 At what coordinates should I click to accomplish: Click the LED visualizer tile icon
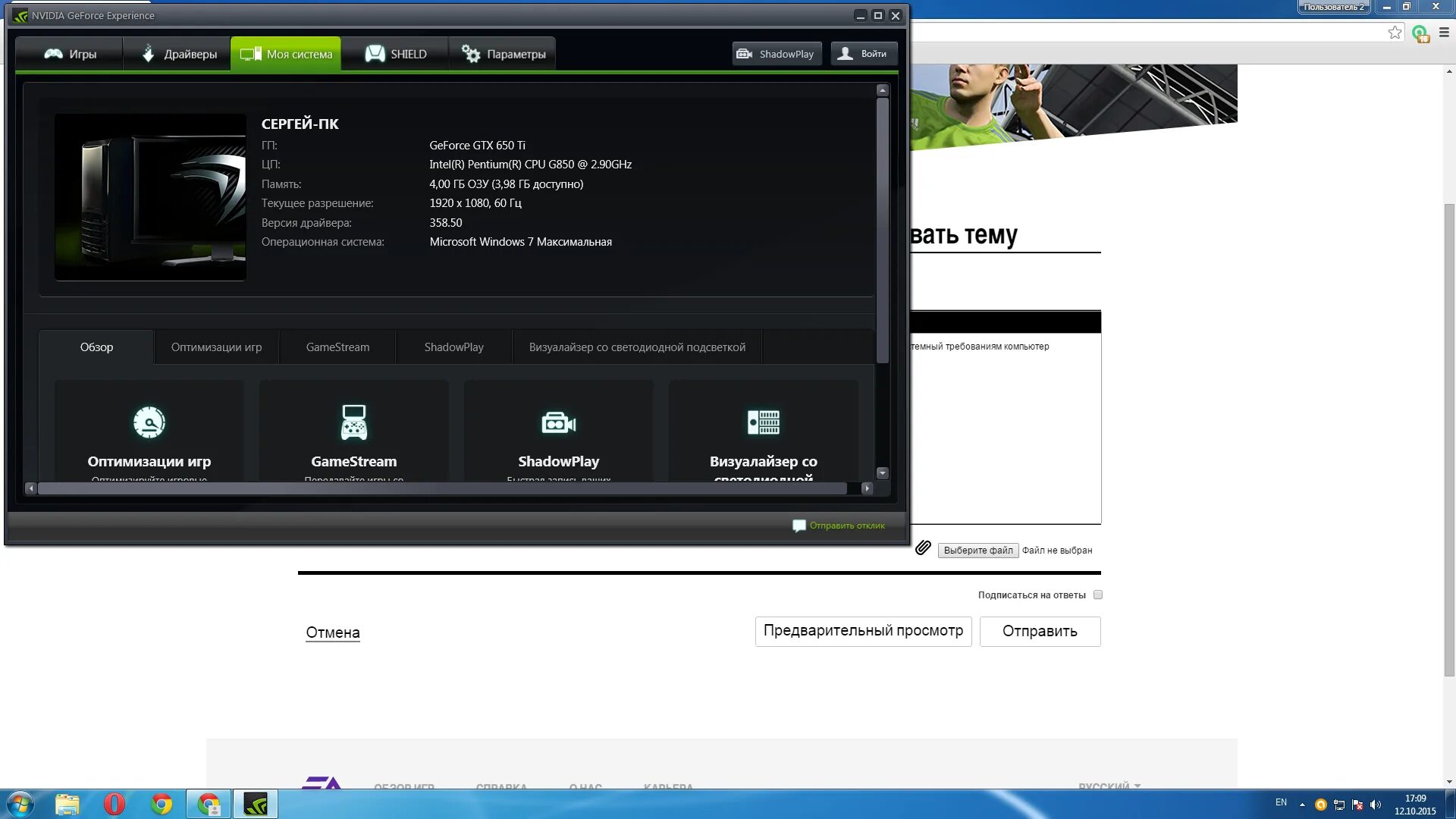pyautogui.click(x=763, y=422)
